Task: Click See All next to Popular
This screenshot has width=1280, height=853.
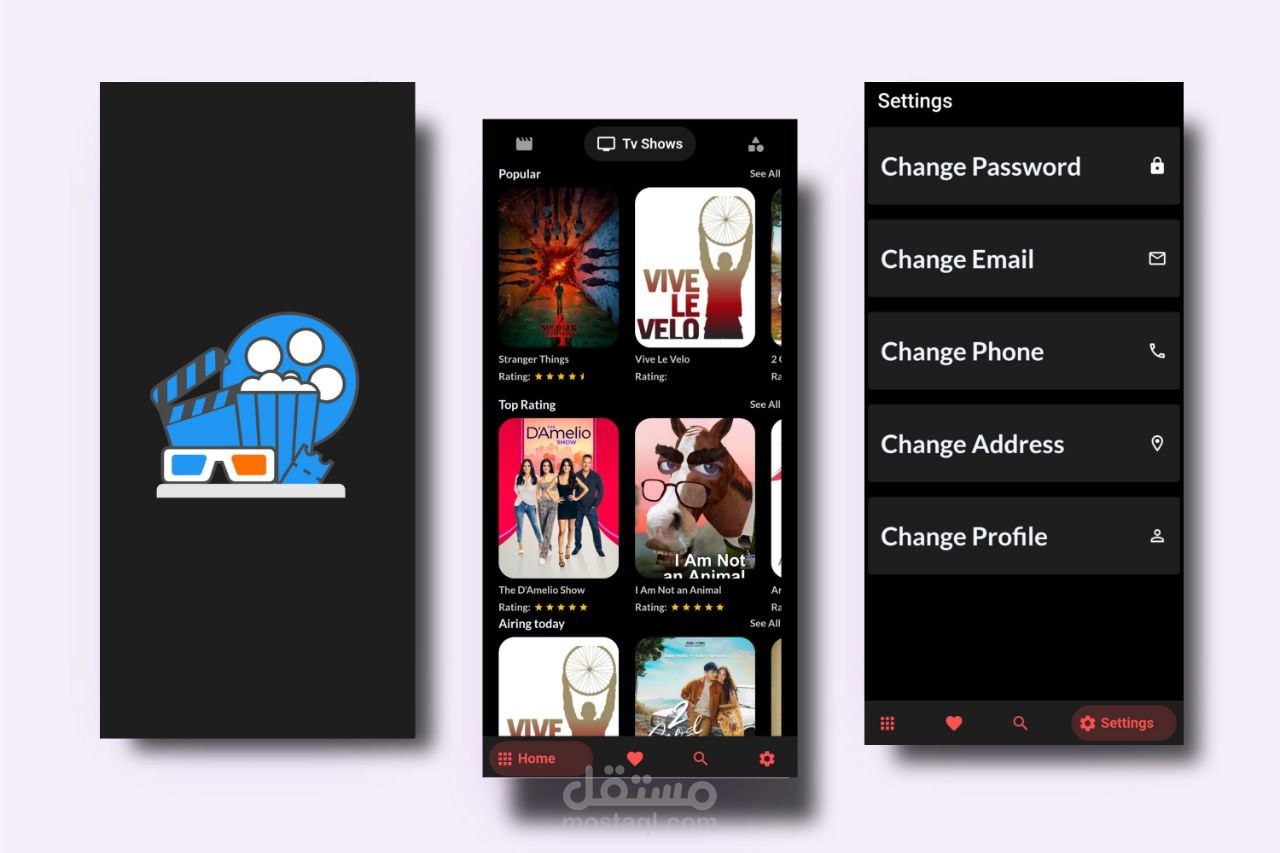Action: pyautogui.click(x=765, y=174)
